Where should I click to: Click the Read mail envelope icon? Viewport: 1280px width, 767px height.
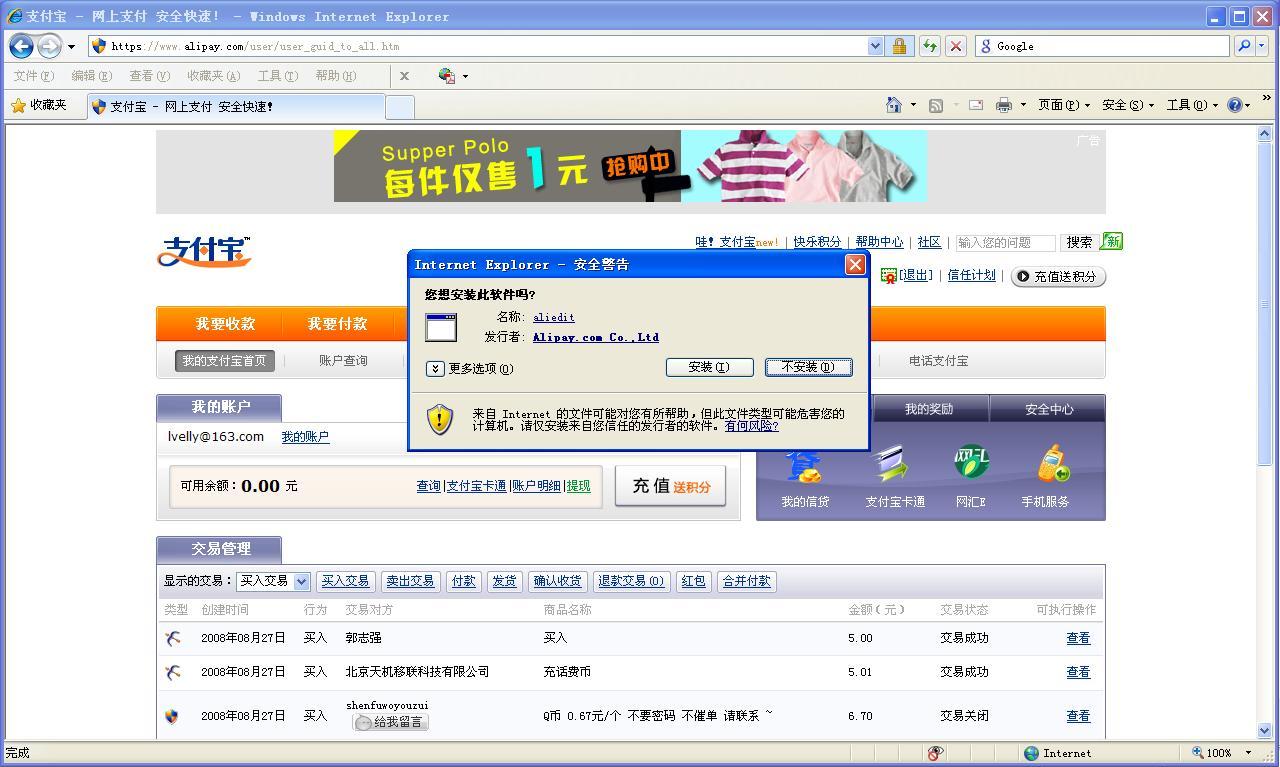tap(975, 105)
